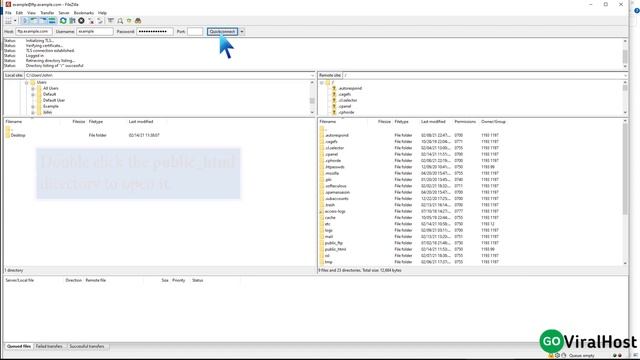Sort remote list by Owner/Group column
Screen dimensions: 640x360
(493, 122)
